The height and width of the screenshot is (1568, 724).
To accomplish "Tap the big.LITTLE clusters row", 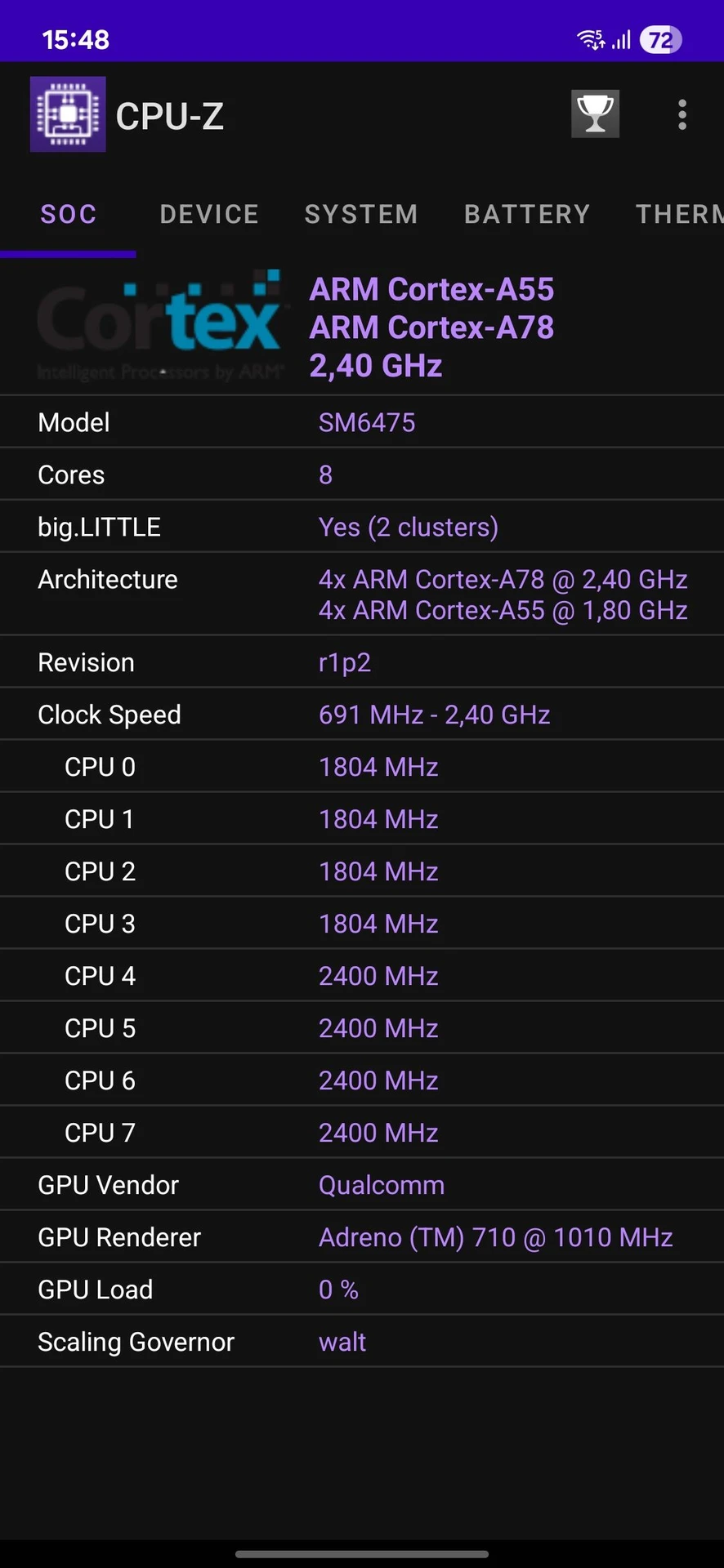I will 362,527.
